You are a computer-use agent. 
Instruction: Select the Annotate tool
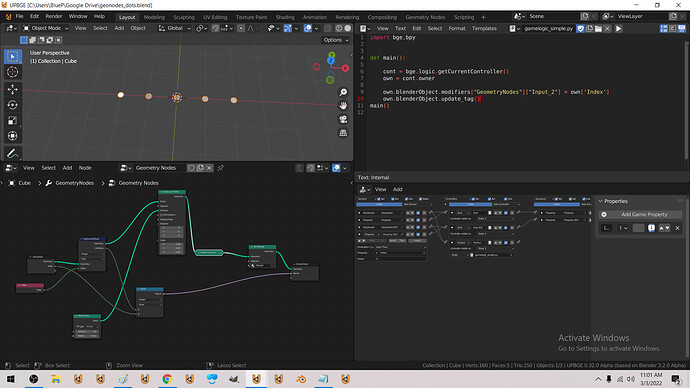(x=12, y=153)
